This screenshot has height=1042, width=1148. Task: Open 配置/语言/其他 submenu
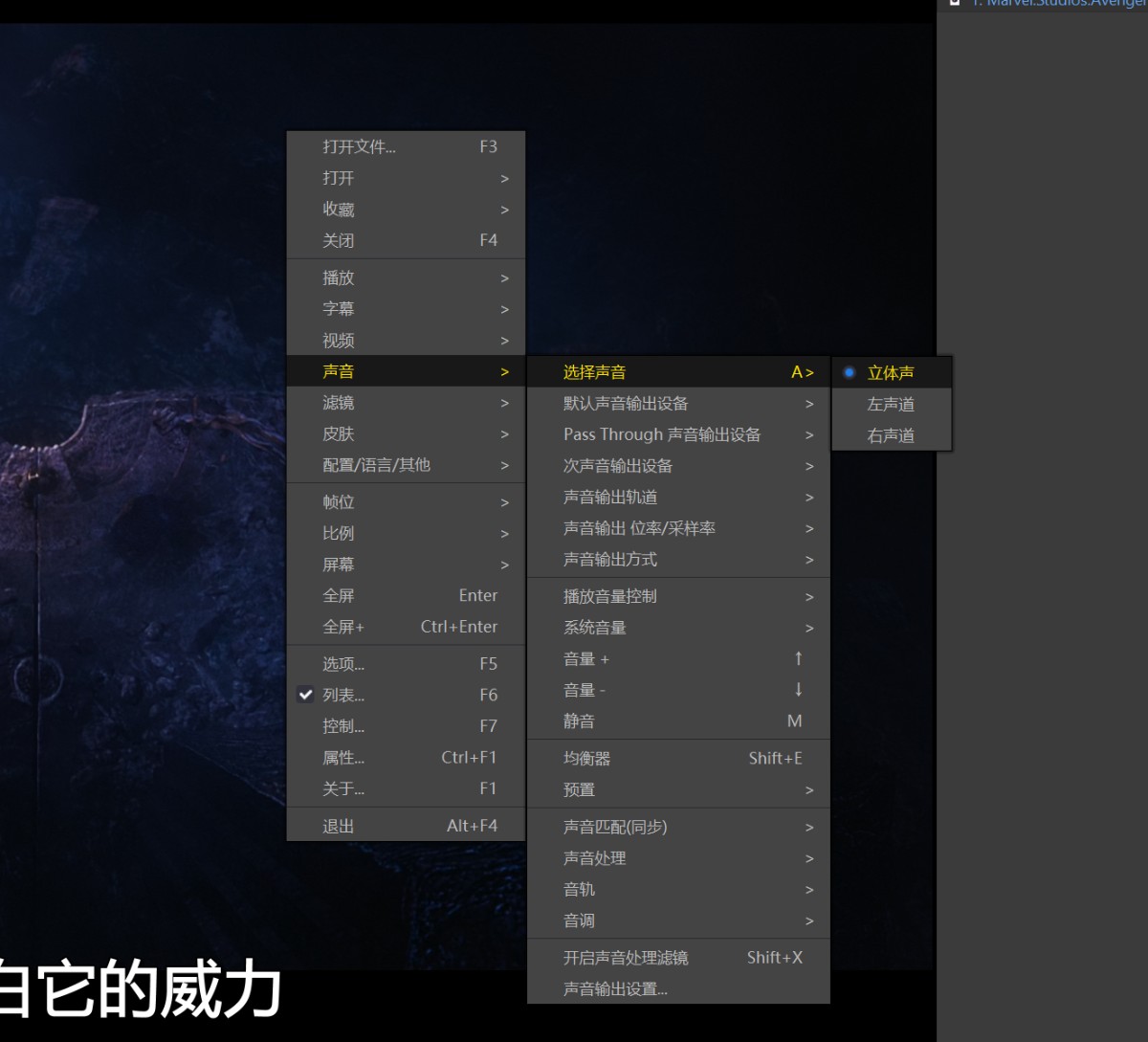click(x=406, y=465)
